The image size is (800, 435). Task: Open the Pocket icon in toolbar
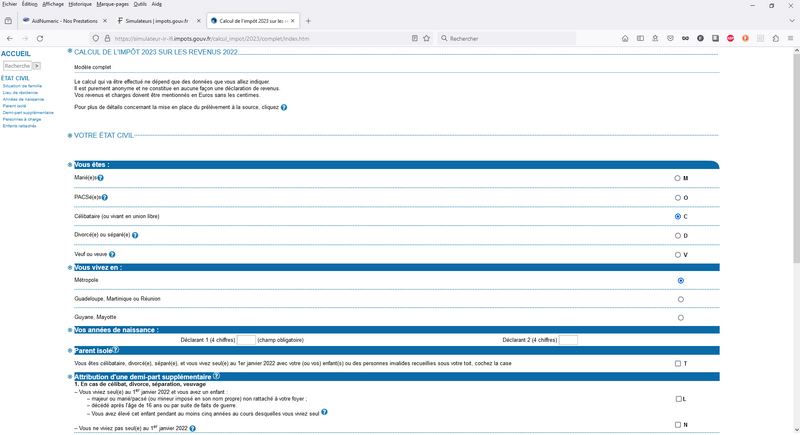point(670,38)
